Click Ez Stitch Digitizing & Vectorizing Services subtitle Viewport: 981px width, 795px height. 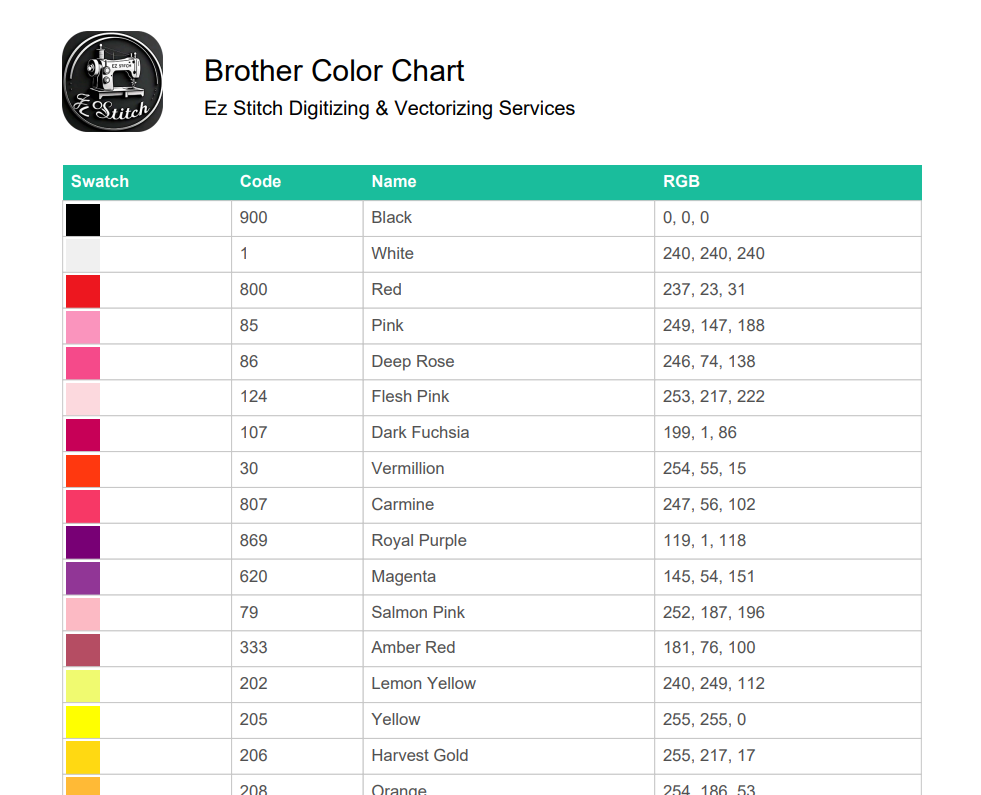coord(389,108)
